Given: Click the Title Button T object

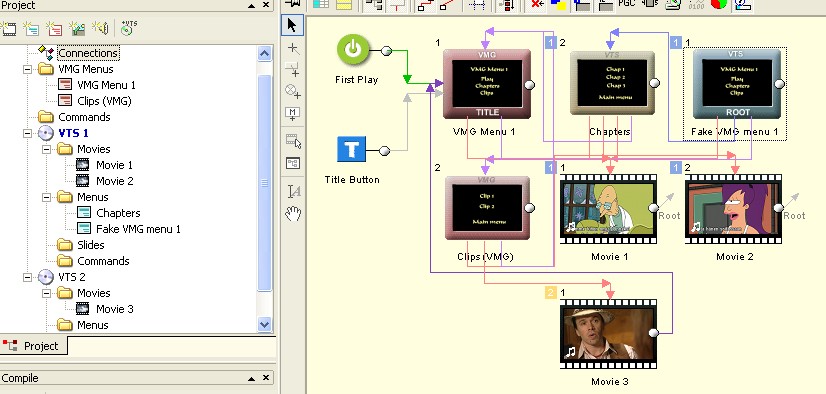Looking at the screenshot, I should point(351,150).
